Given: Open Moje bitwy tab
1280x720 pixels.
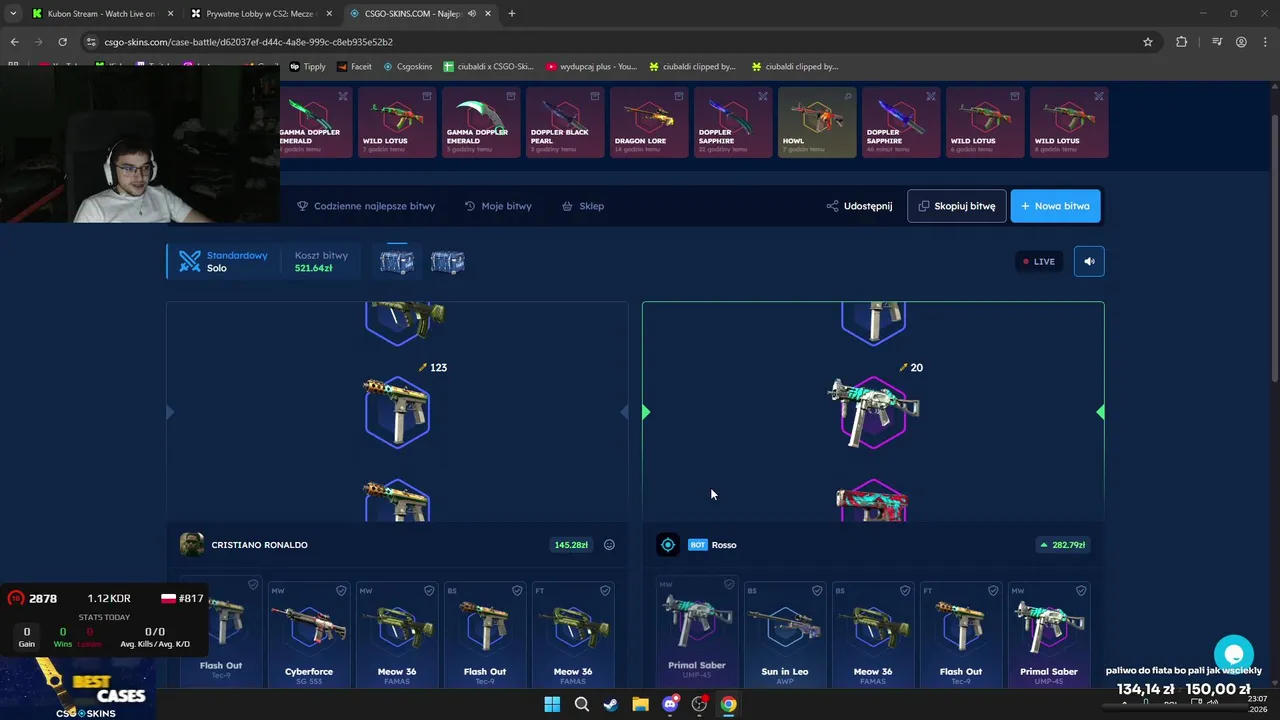Looking at the screenshot, I should pyautogui.click(x=498, y=206).
